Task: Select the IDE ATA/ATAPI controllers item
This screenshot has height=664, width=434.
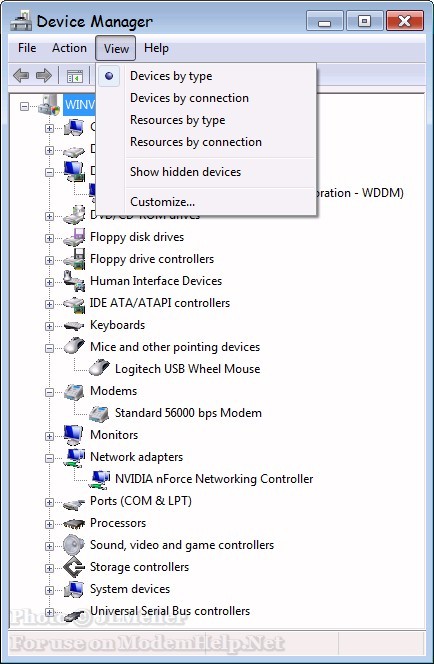Action: point(160,303)
